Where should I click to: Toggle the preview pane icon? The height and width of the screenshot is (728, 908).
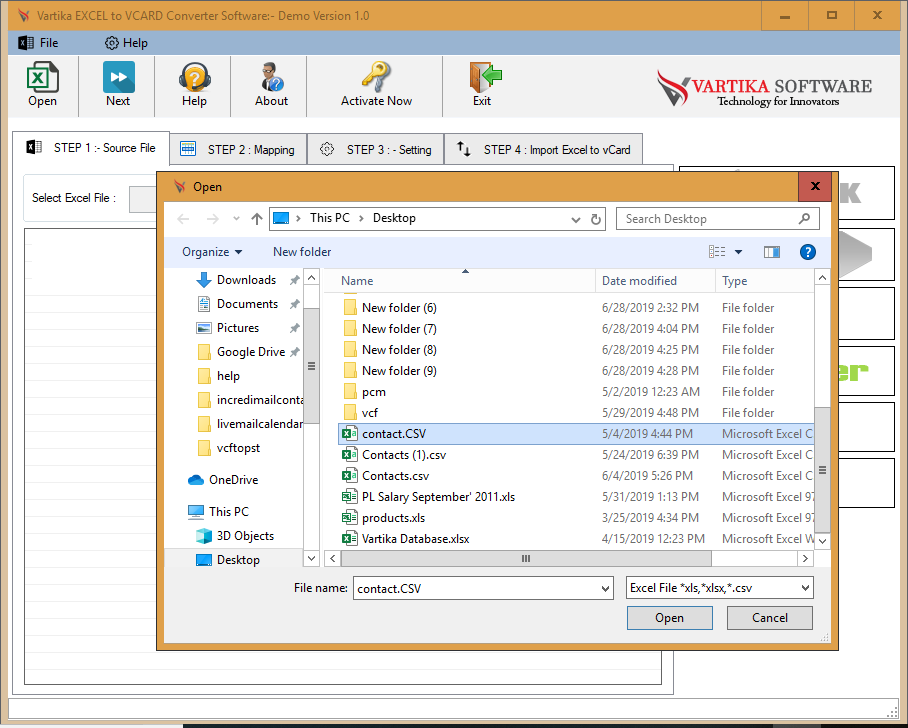point(771,252)
